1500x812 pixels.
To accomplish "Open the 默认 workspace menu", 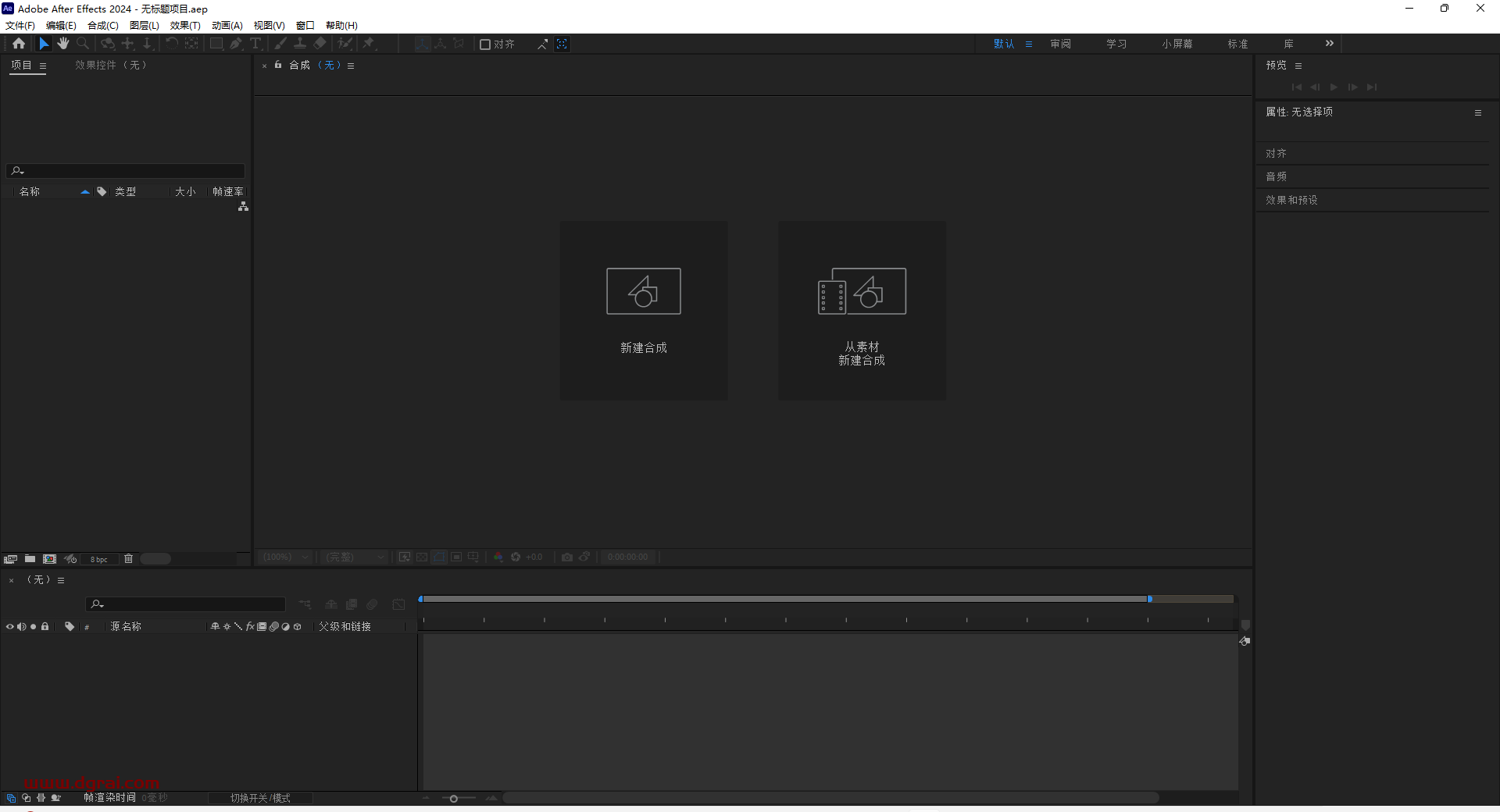I will coord(1029,44).
